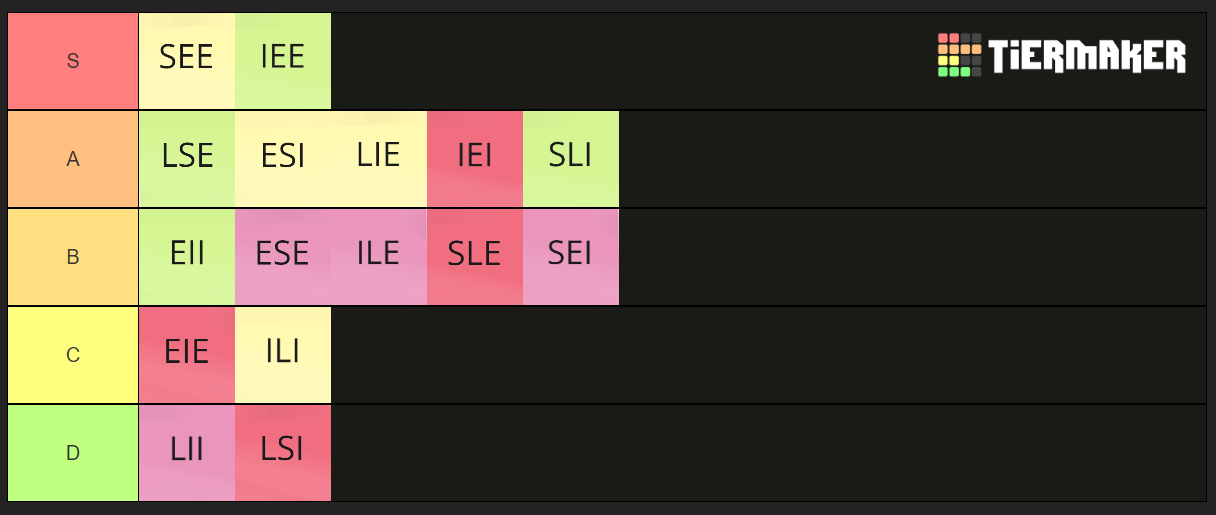Select the LII tile in D tier
This screenshot has height=515, width=1216.
coord(187,453)
